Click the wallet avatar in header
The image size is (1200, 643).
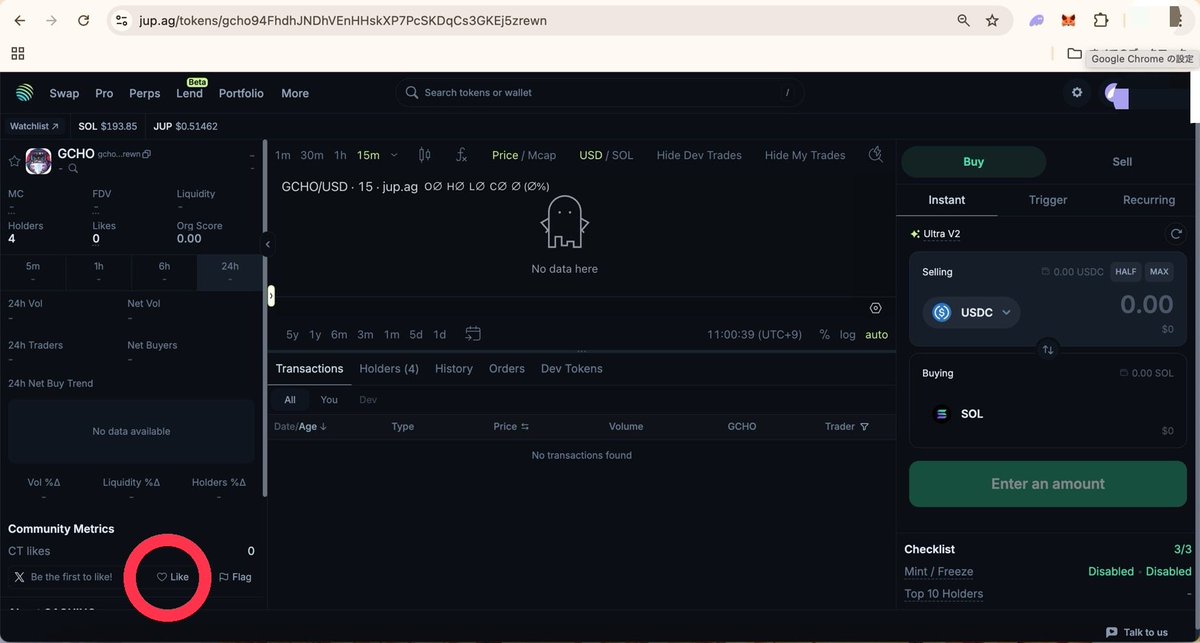(1116, 94)
